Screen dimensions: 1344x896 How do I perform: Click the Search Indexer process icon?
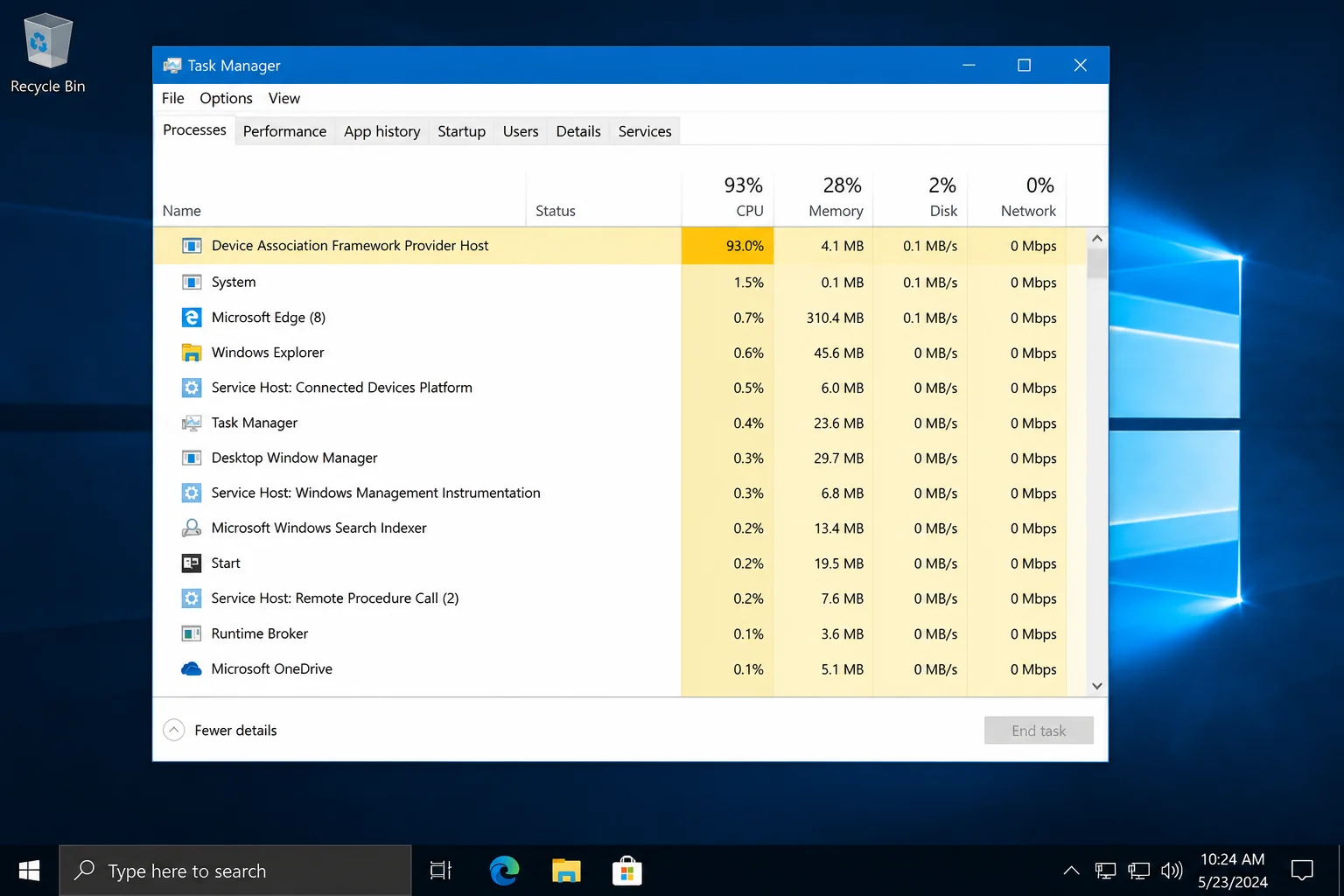(192, 528)
